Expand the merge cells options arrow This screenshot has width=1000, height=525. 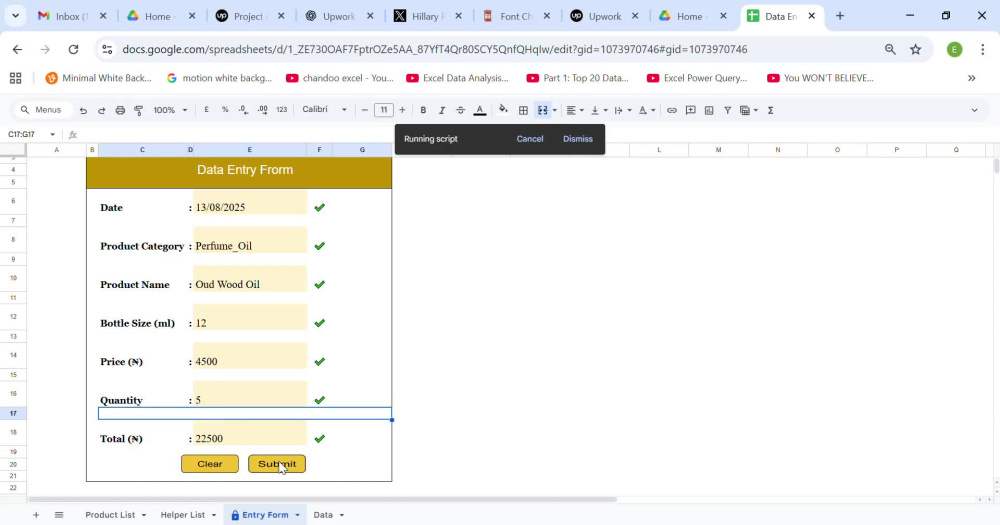point(554,110)
